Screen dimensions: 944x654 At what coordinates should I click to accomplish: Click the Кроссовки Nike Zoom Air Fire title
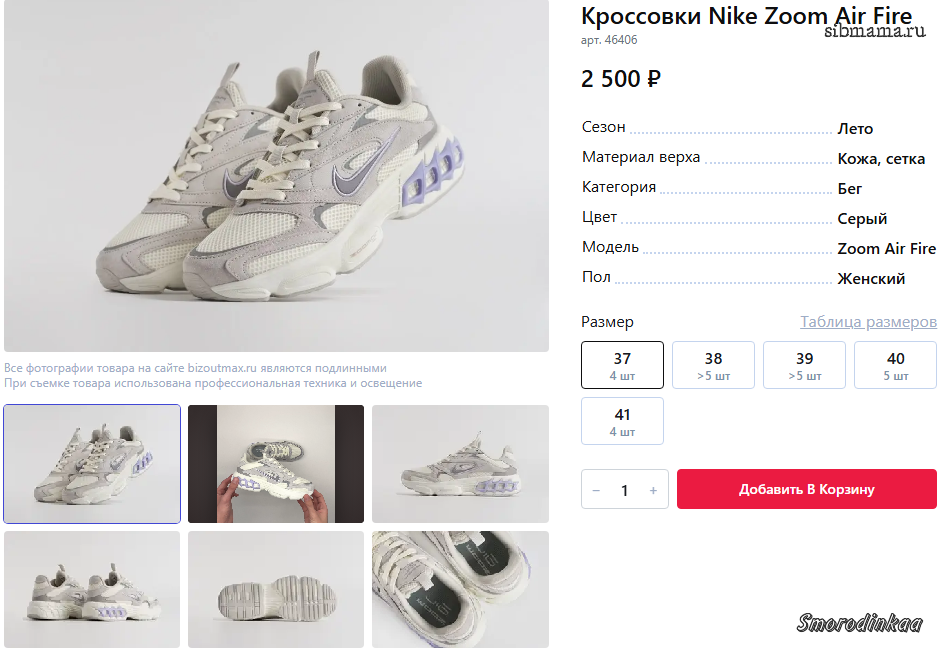[x=746, y=16]
